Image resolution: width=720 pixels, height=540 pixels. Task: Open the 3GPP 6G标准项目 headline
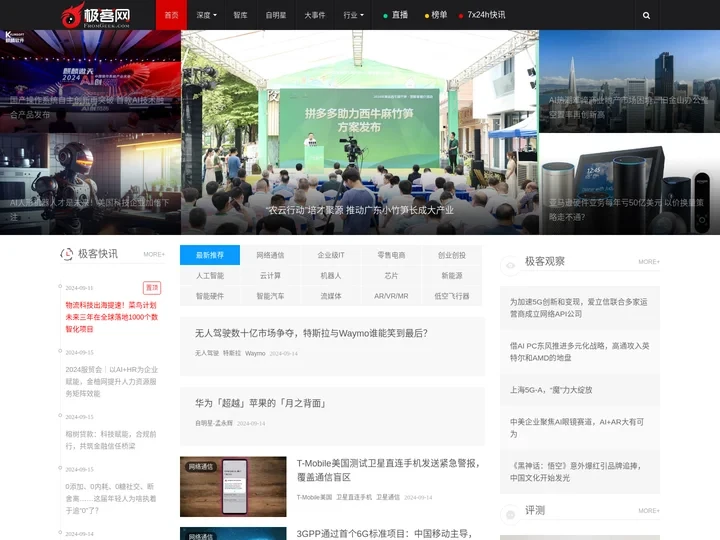(x=384, y=534)
